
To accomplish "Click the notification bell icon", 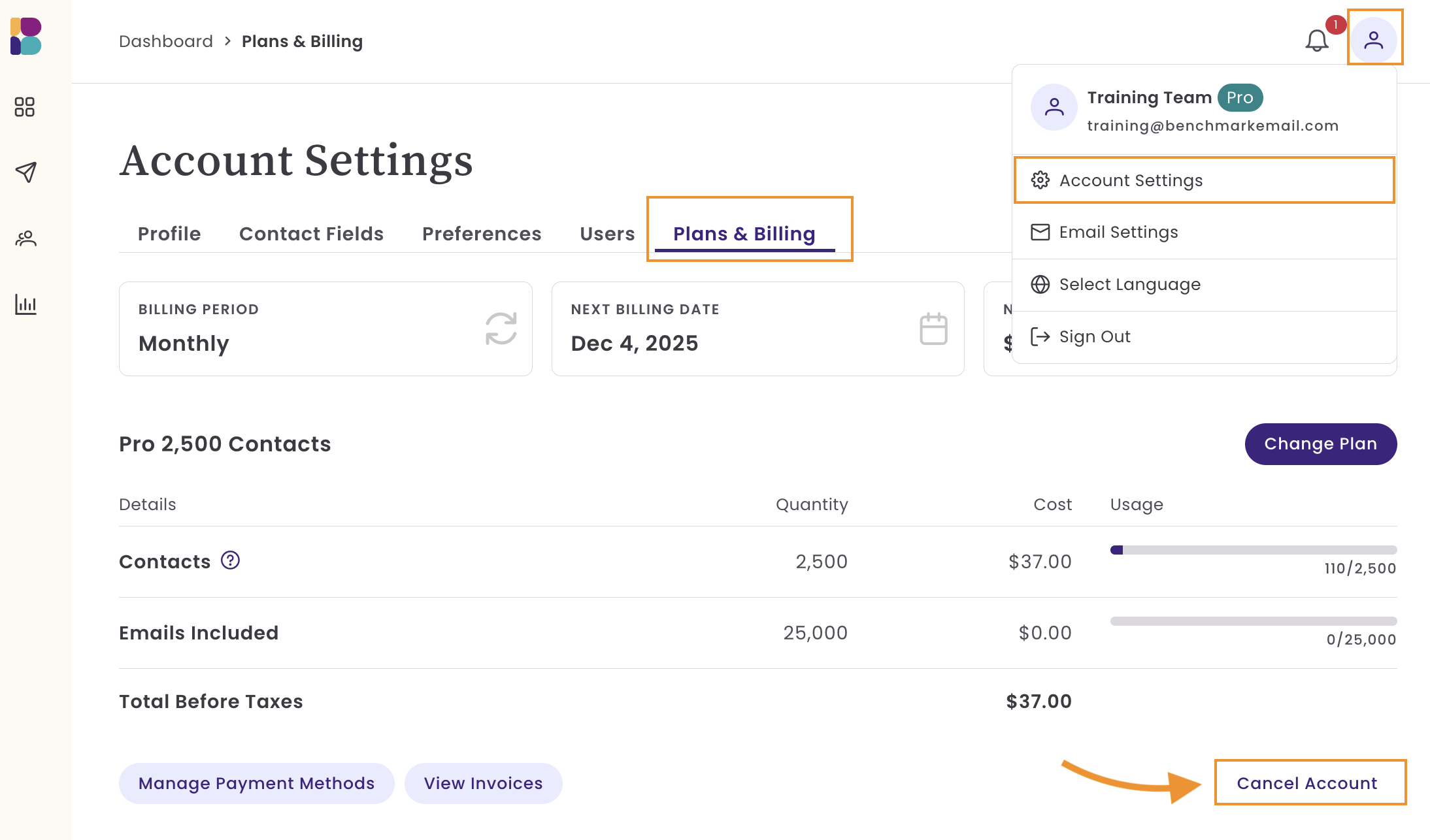I will coord(1316,40).
